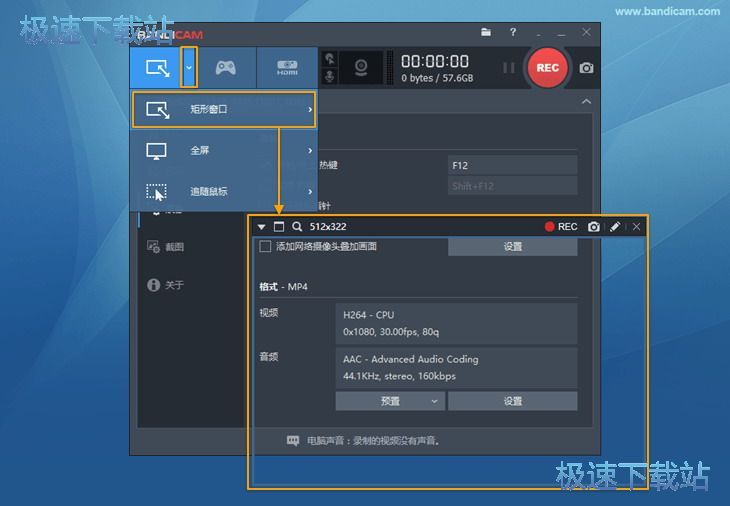Click the Shift+F12 hotkey field
The image size is (730, 506).
click(x=513, y=186)
